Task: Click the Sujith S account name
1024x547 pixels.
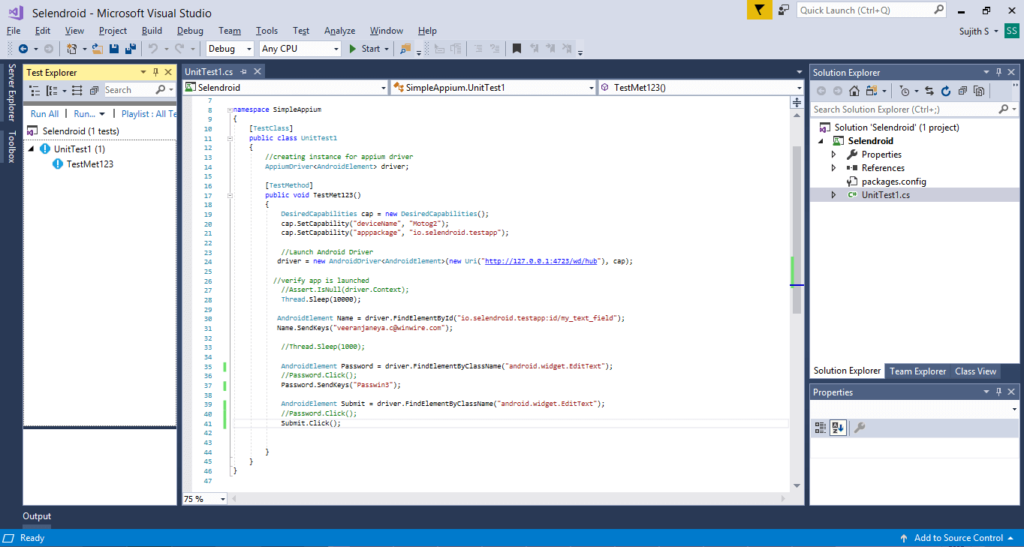Action: (x=974, y=31)
